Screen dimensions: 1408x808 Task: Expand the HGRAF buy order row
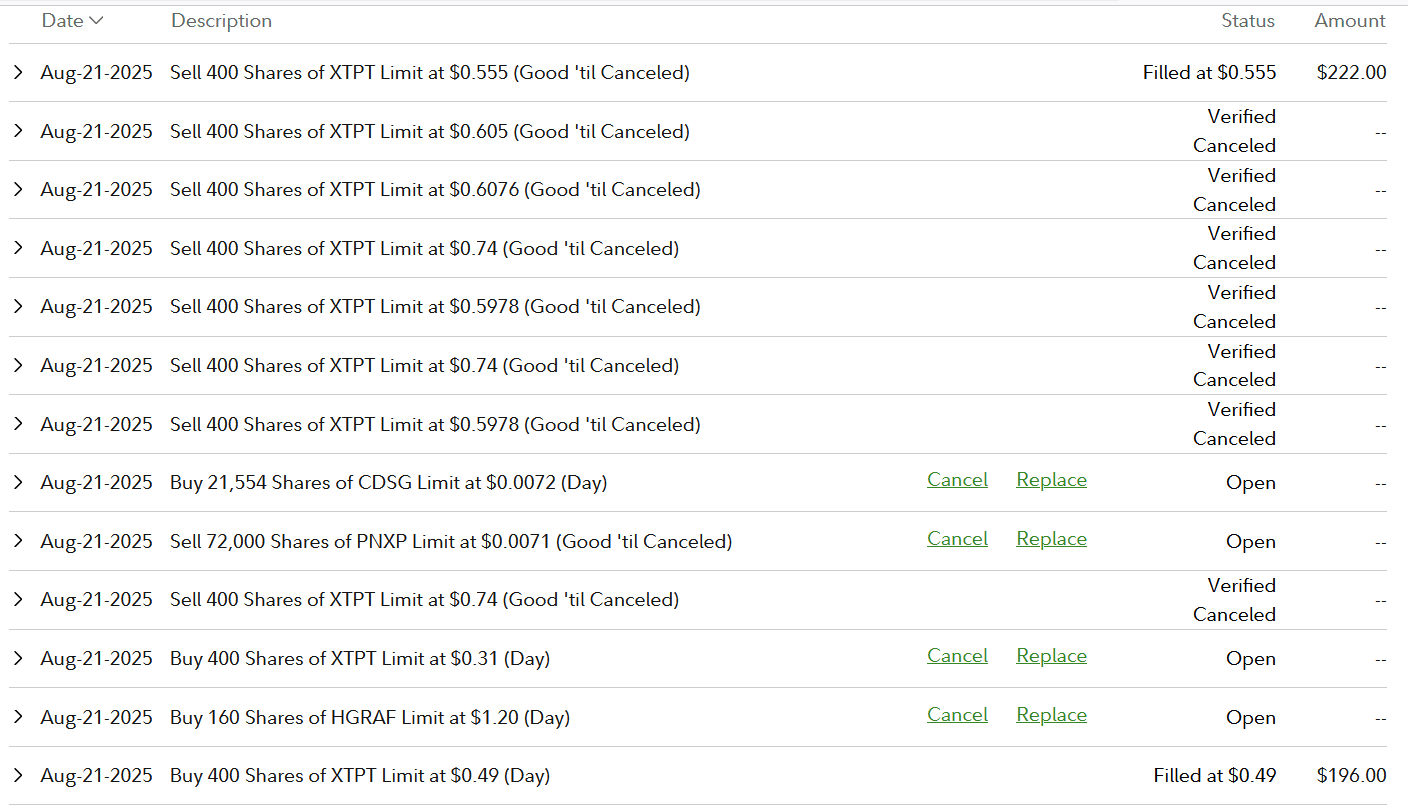tap(18, 717)
